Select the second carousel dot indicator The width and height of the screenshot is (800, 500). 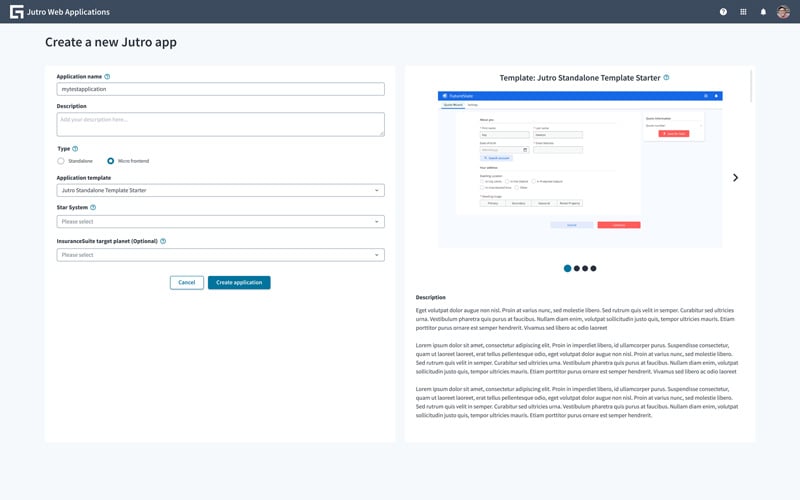pyautogui.click(x=577, y=268)
